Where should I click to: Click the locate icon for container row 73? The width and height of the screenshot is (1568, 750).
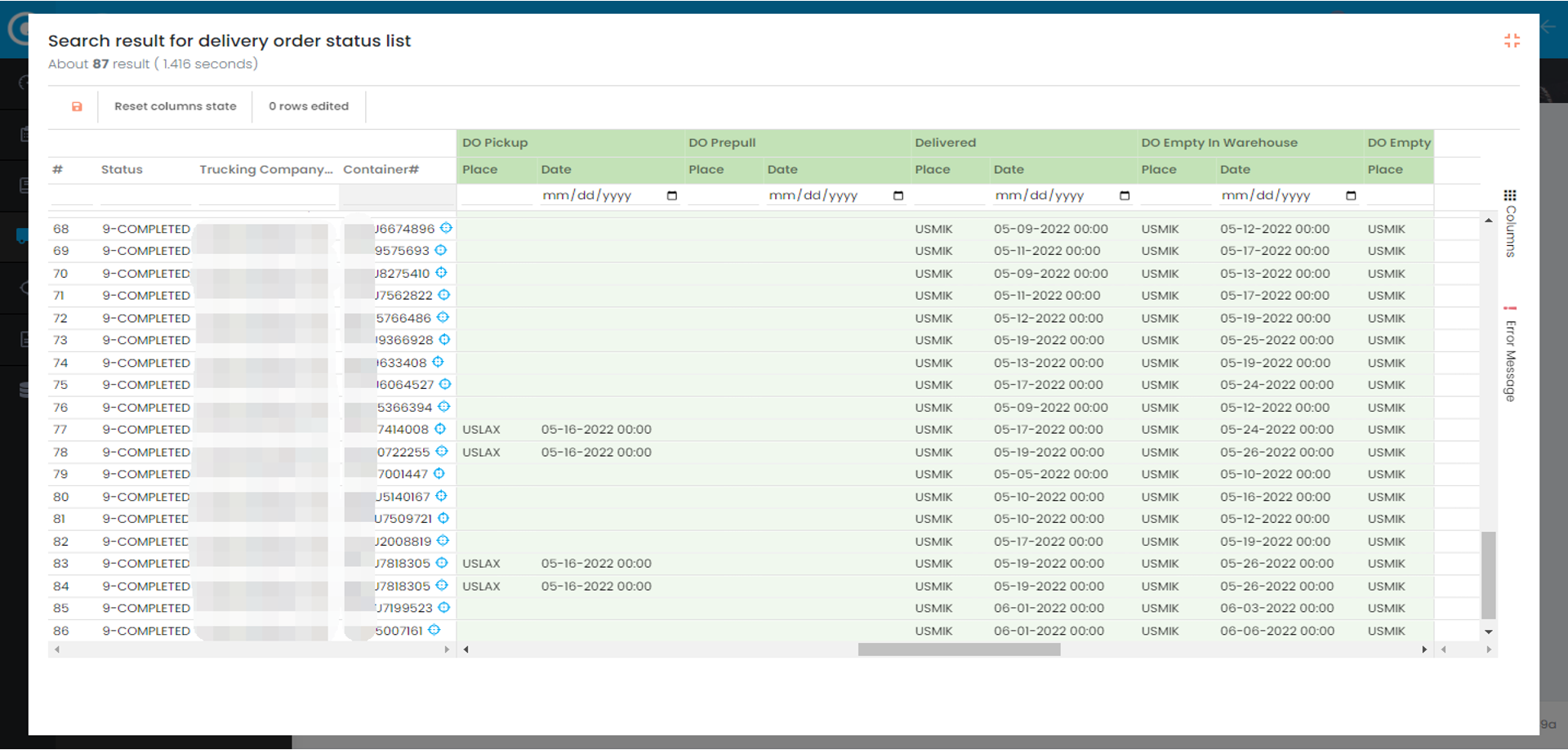pyautogui.click(x=444, y=340)
